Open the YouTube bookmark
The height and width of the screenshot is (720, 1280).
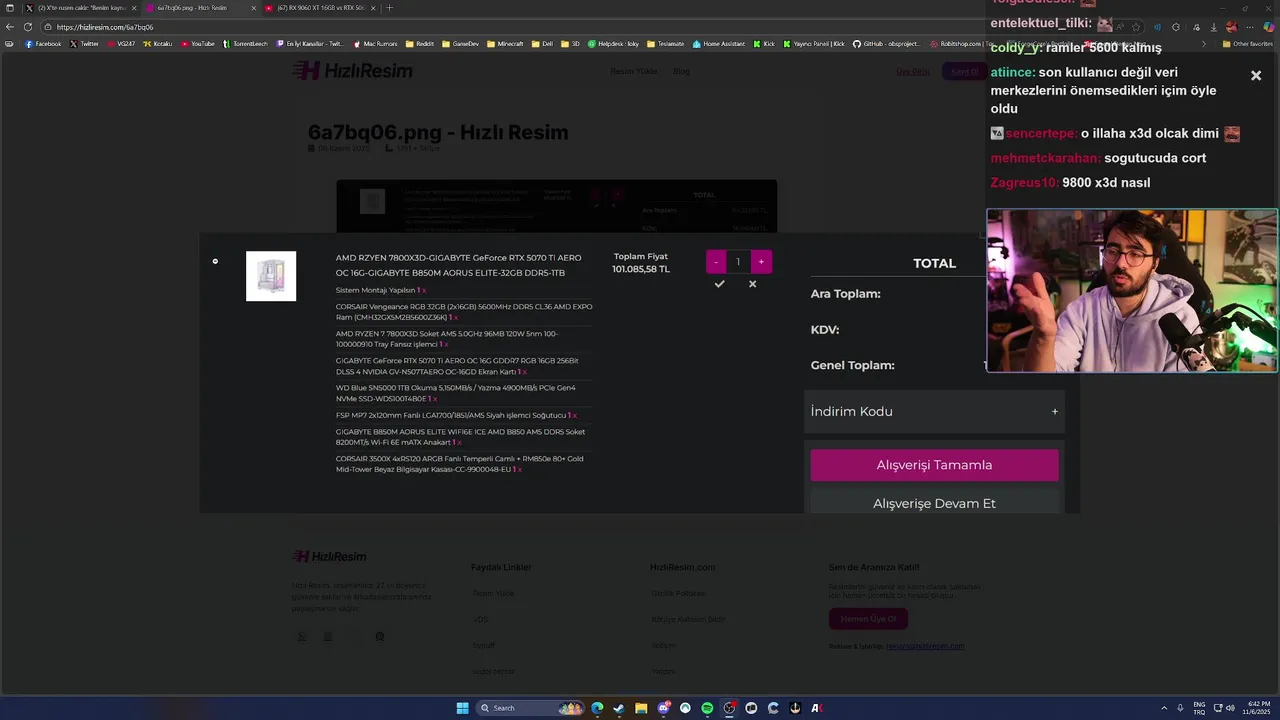coord(198,44)
